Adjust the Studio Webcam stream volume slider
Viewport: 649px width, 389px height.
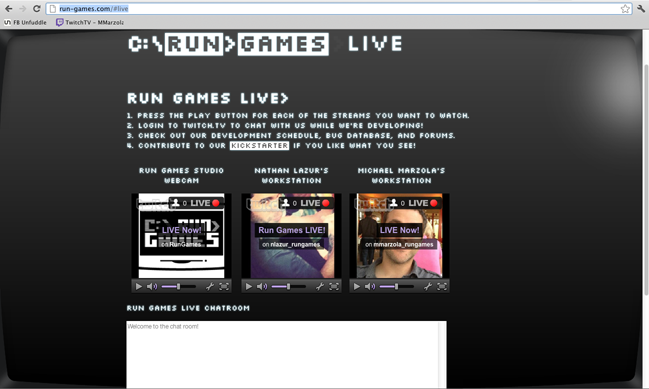[x=178, y=286]
